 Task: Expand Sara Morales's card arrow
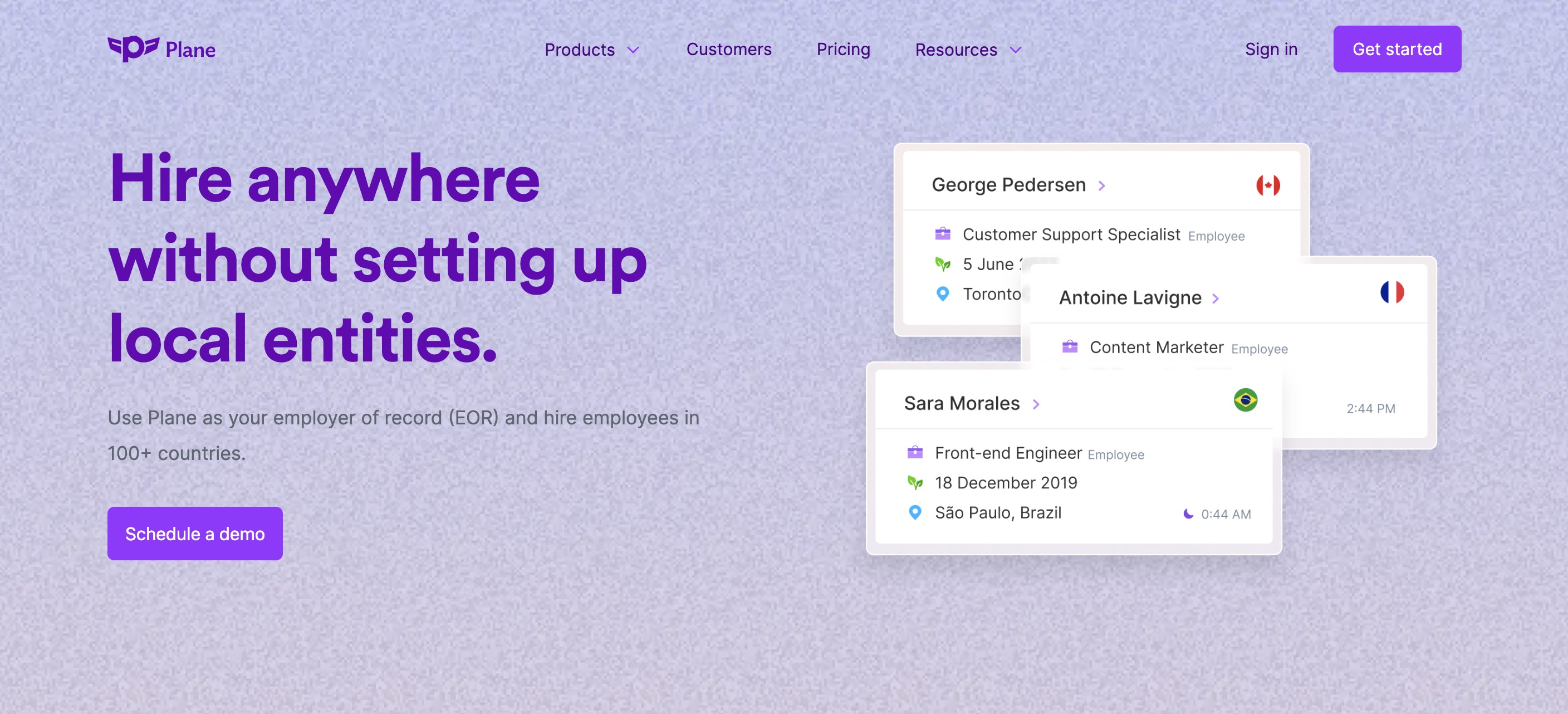pos(1036,404)
